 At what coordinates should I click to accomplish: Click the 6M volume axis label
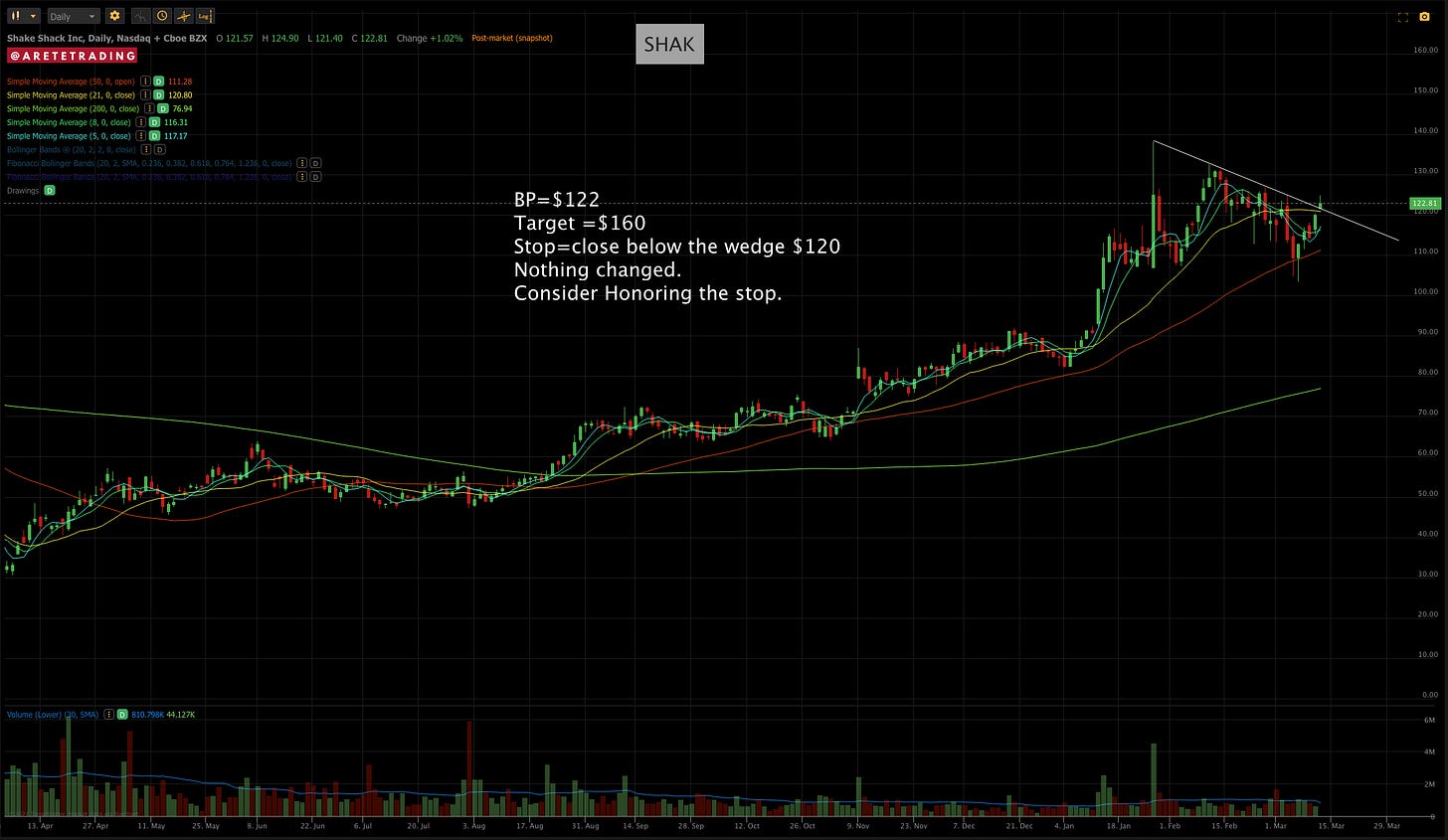tap(1429, 720)
